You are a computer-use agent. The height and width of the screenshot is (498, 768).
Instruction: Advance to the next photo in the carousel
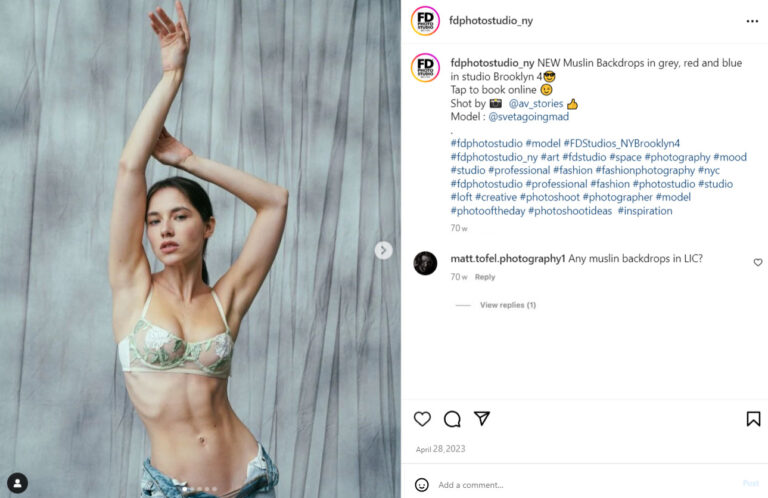click(384, 250)
